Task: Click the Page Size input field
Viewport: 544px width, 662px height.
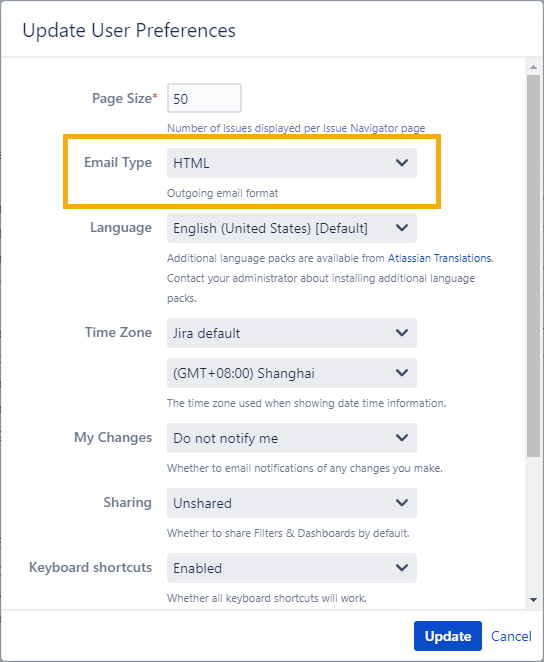Action: point(204,98)
